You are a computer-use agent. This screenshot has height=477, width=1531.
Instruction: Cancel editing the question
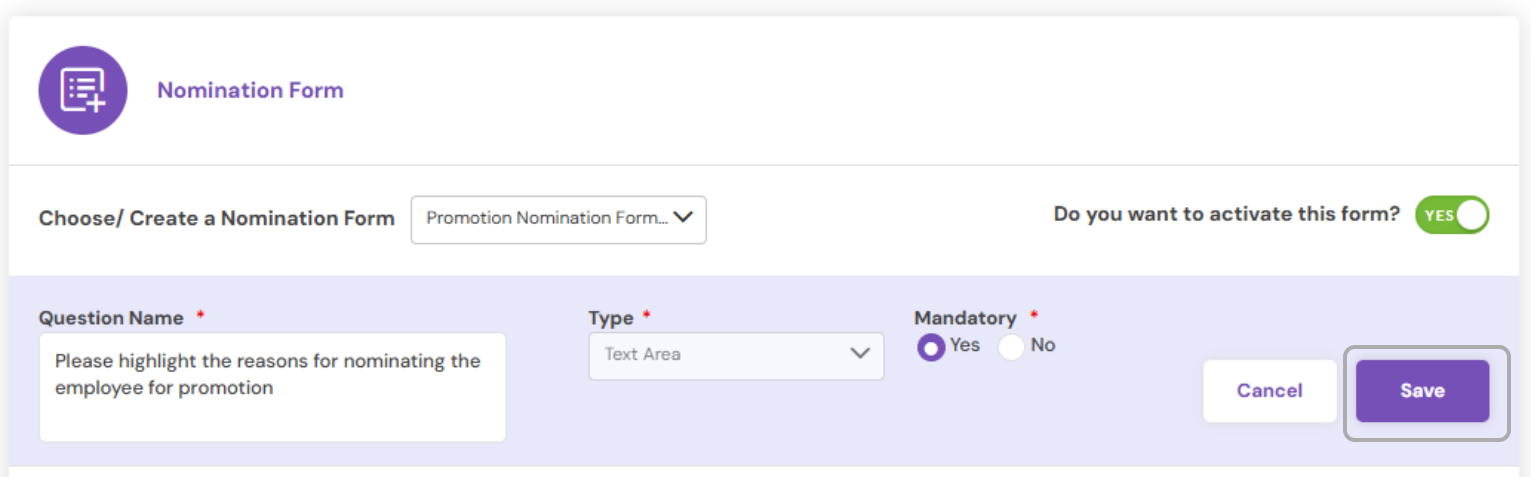coord(1269,391)
